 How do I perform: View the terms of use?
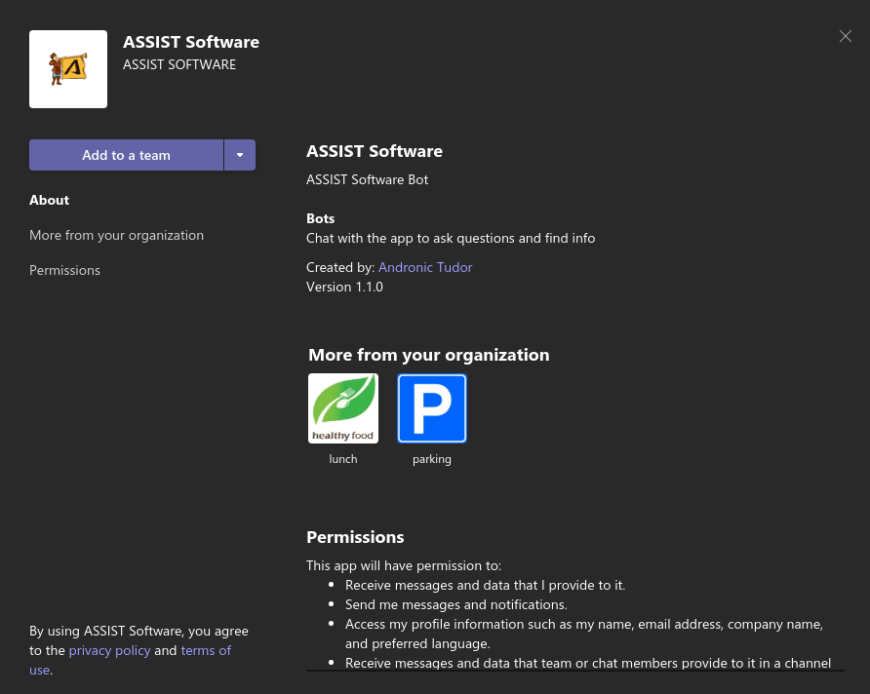click(x=205, y=650)
